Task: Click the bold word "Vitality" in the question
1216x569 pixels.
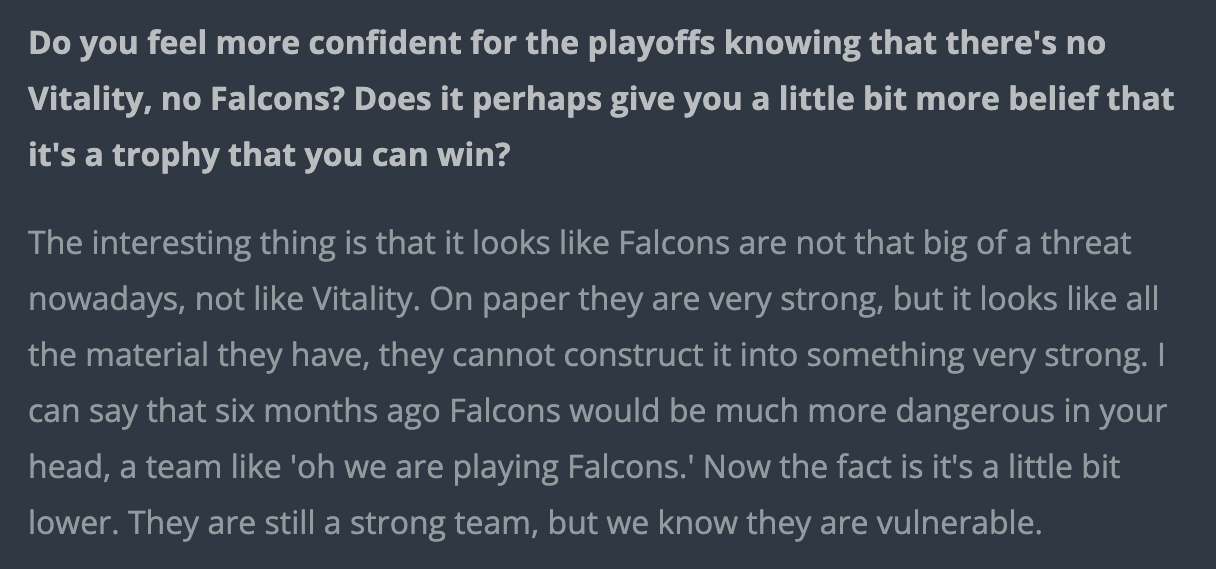Action: [x=83, y=100]
